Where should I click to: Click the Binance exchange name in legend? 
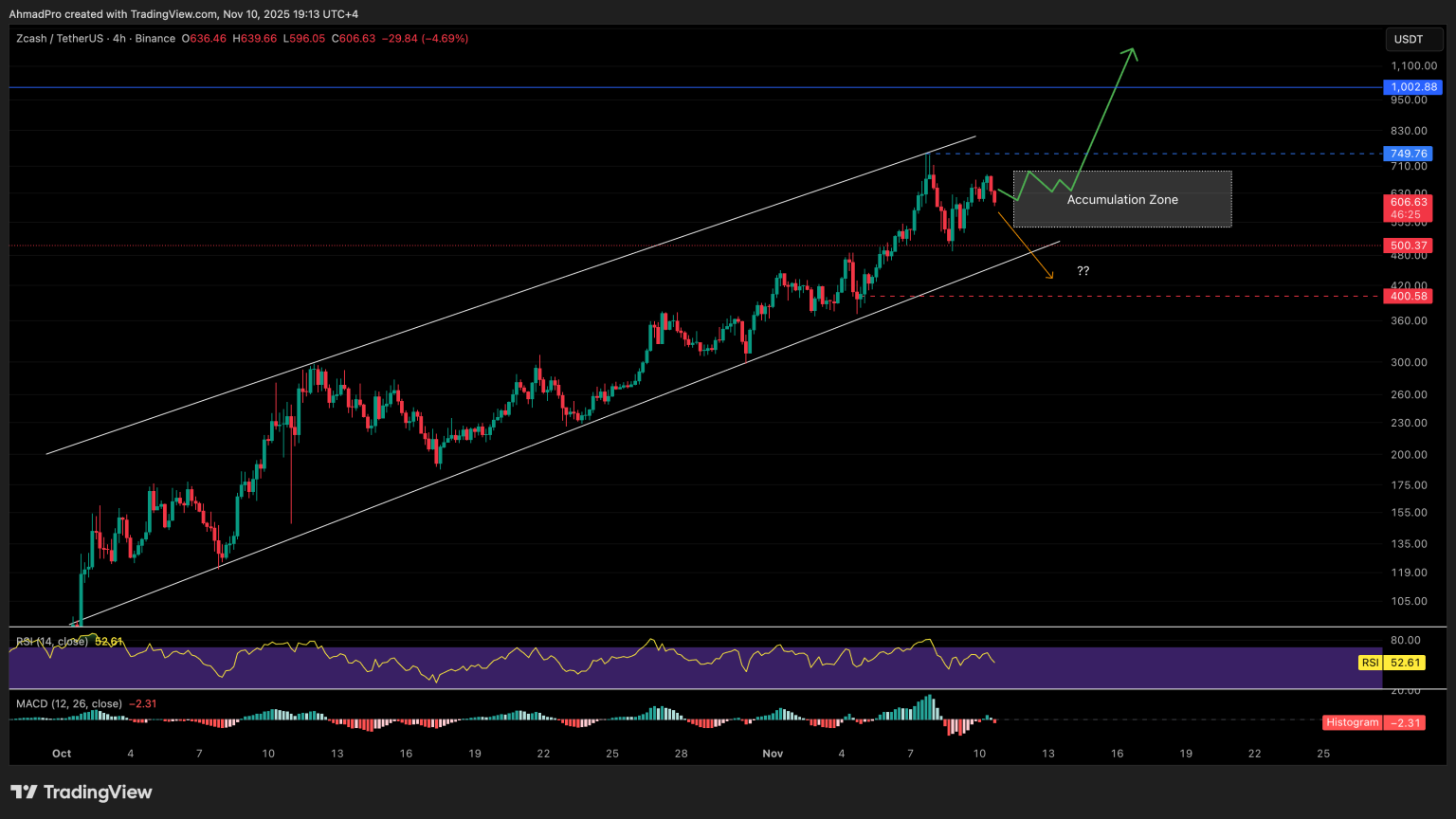tap(155, 39)
